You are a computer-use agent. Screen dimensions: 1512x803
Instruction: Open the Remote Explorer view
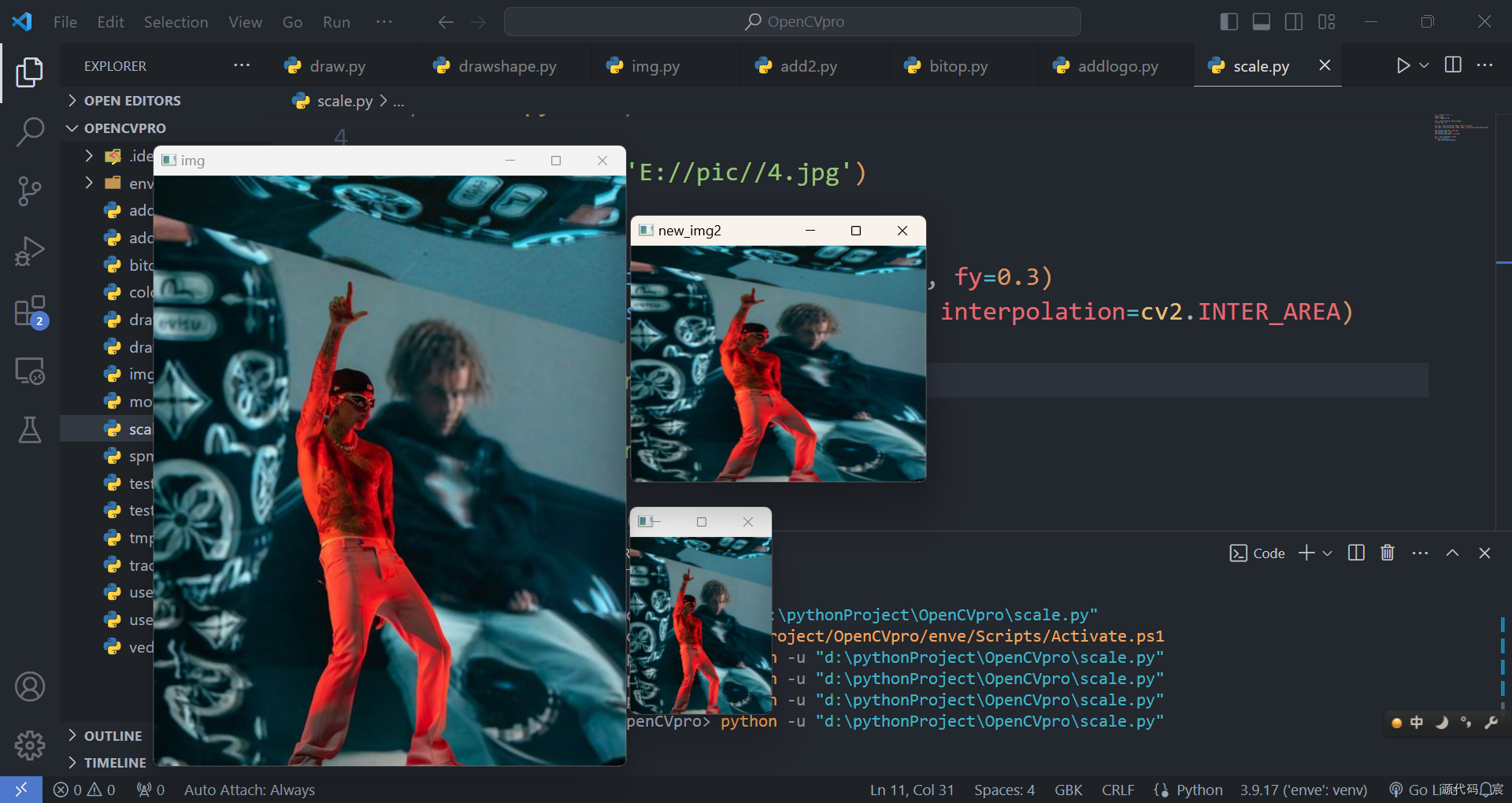[29, 371]
